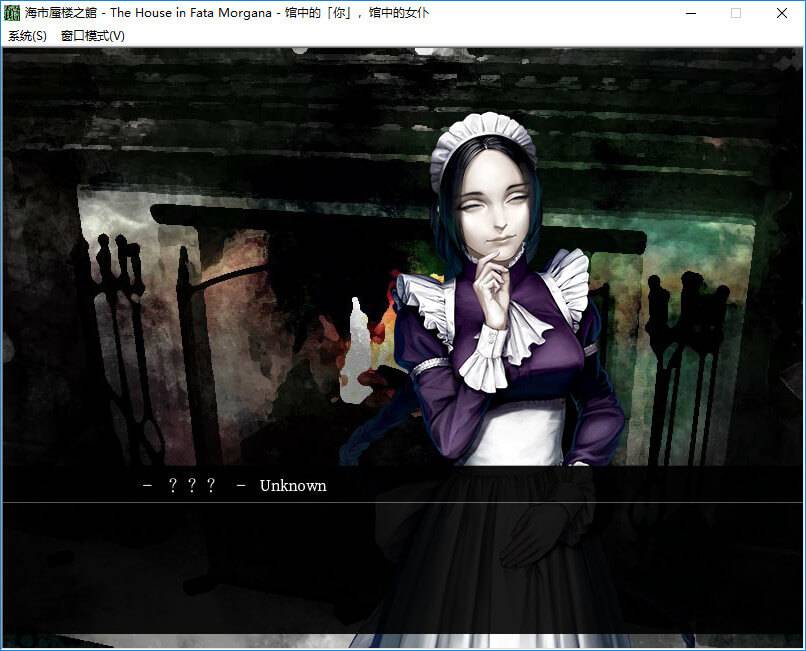Close the game window
This screenshot has width=806, height=651.
pyautogui.click(x=782, y=13)
